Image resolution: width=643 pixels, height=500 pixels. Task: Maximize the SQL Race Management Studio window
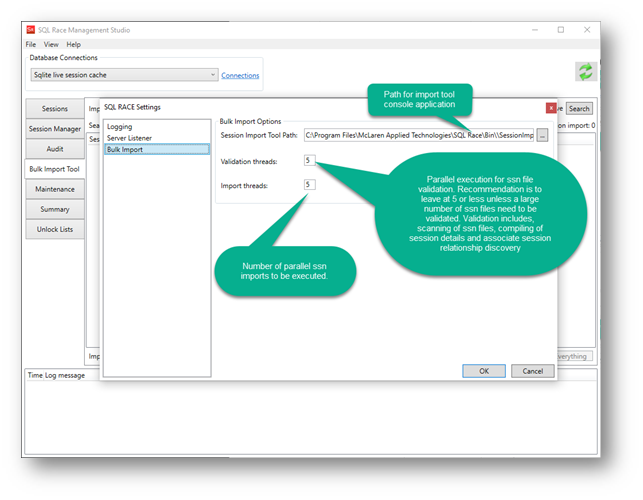pos(561,30)
